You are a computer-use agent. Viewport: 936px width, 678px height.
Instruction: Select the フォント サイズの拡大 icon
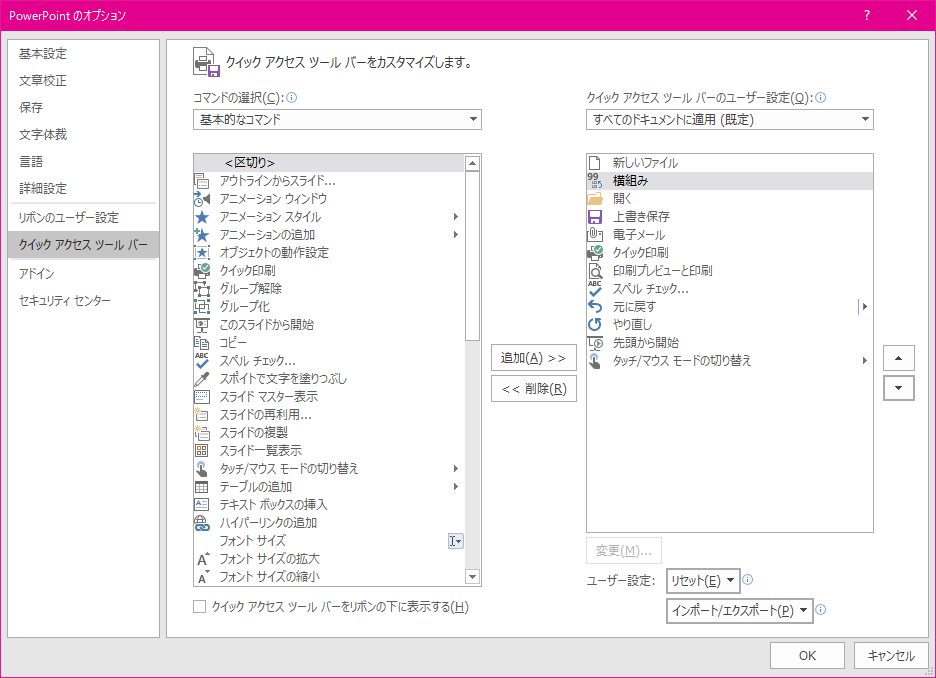point(203,559)
